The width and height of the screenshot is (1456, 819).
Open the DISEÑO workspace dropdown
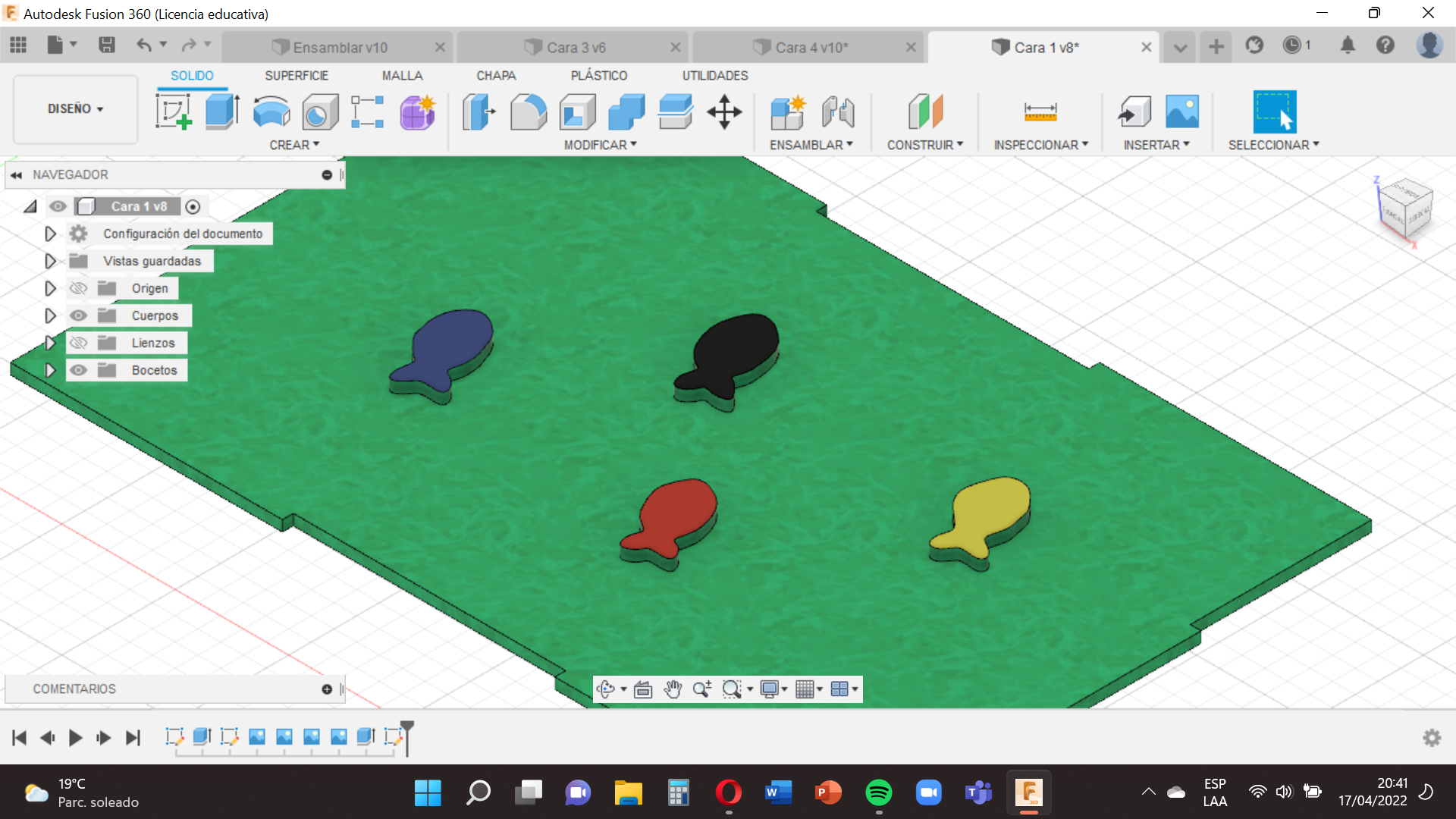(x=75, y=108)
